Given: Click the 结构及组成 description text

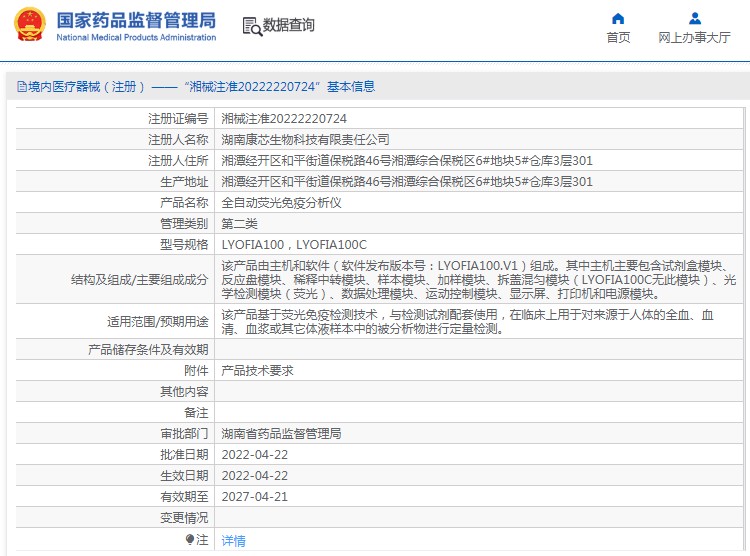Looking at the screenshot, I should tap(478, 280).
